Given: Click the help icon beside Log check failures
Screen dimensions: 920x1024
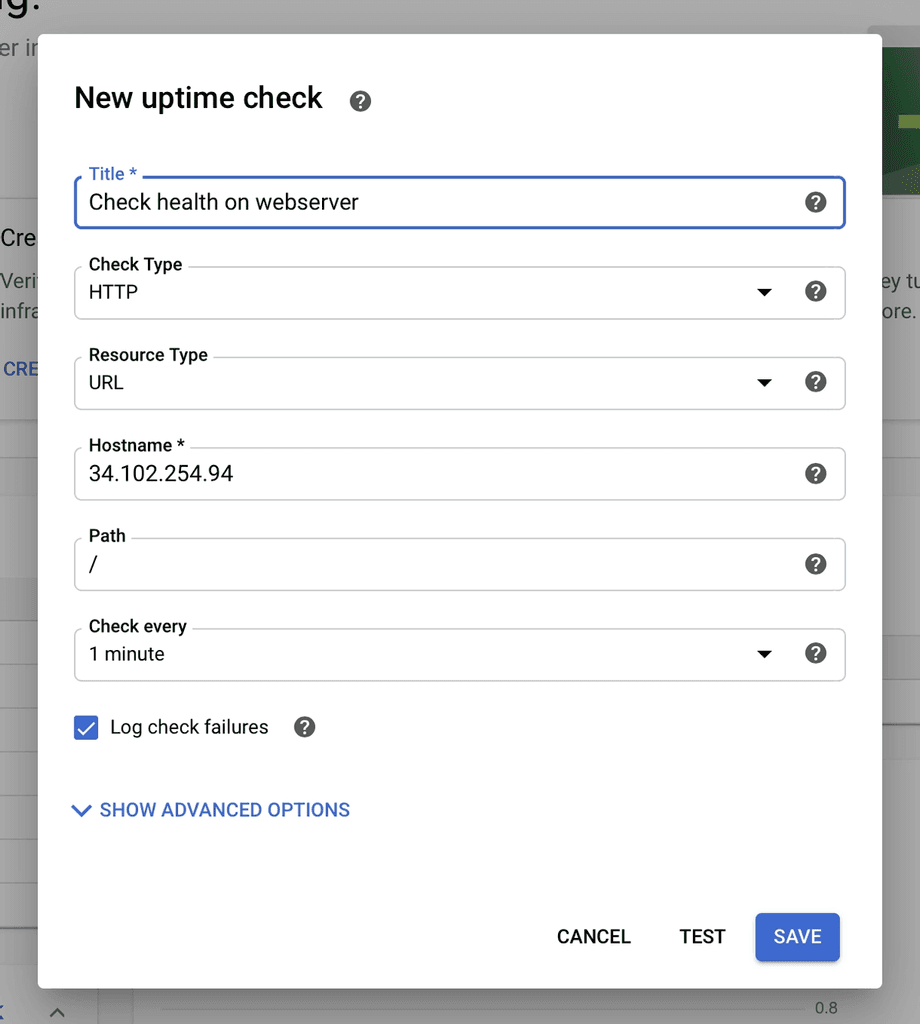Looking at the screenshot, I should [304, 727].
